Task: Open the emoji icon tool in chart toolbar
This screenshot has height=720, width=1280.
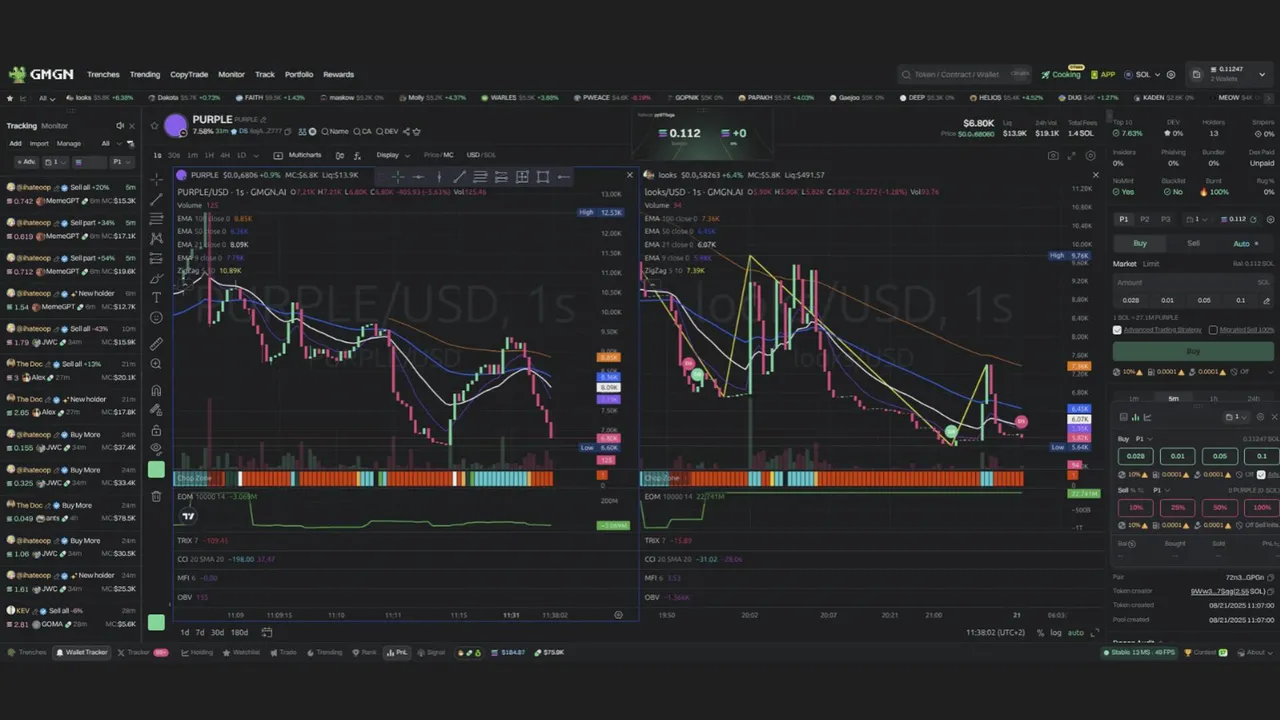Action: (156, 318)
